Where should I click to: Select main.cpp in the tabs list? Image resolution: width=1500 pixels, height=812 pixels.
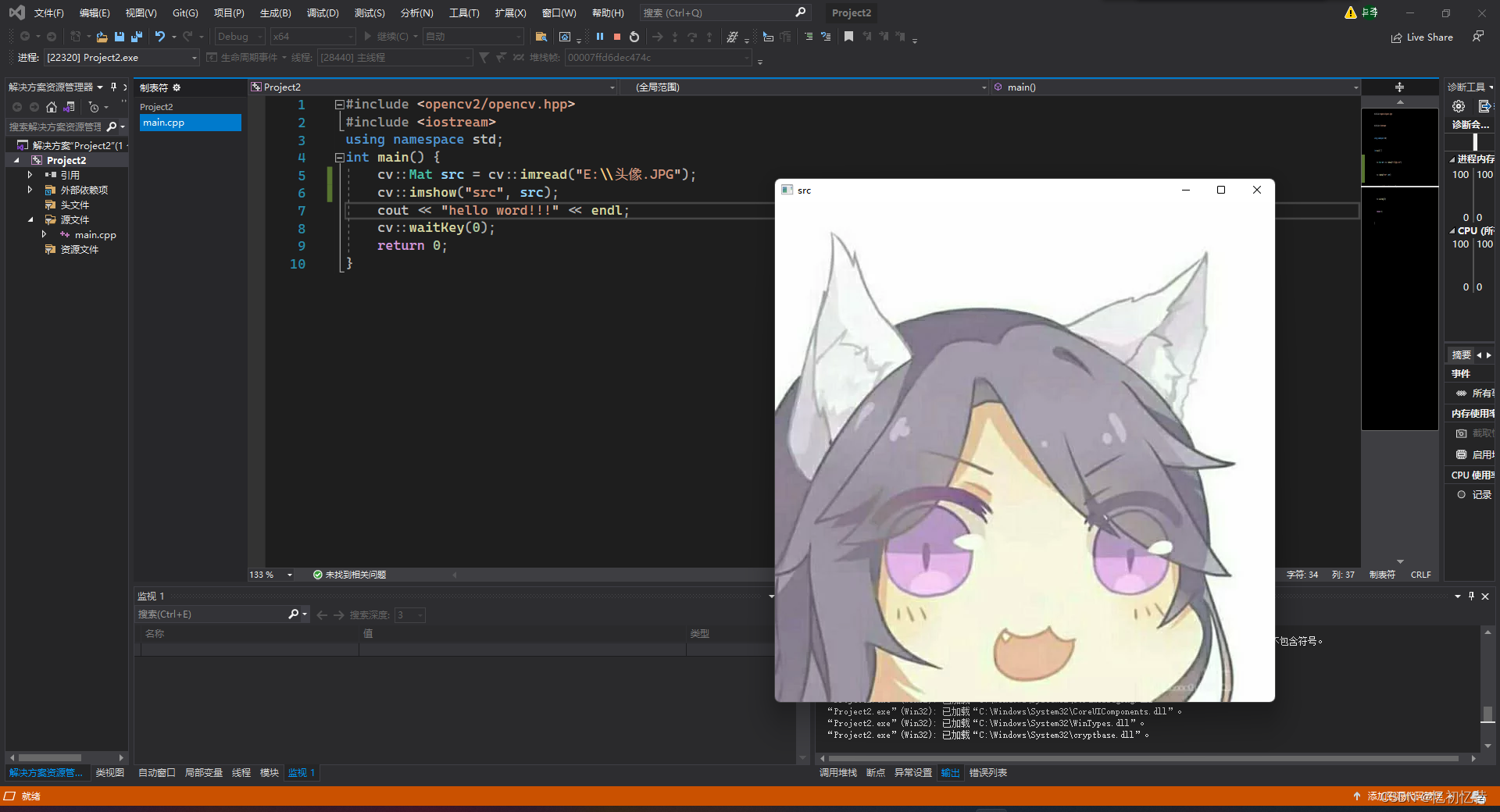tap(191, 123)
